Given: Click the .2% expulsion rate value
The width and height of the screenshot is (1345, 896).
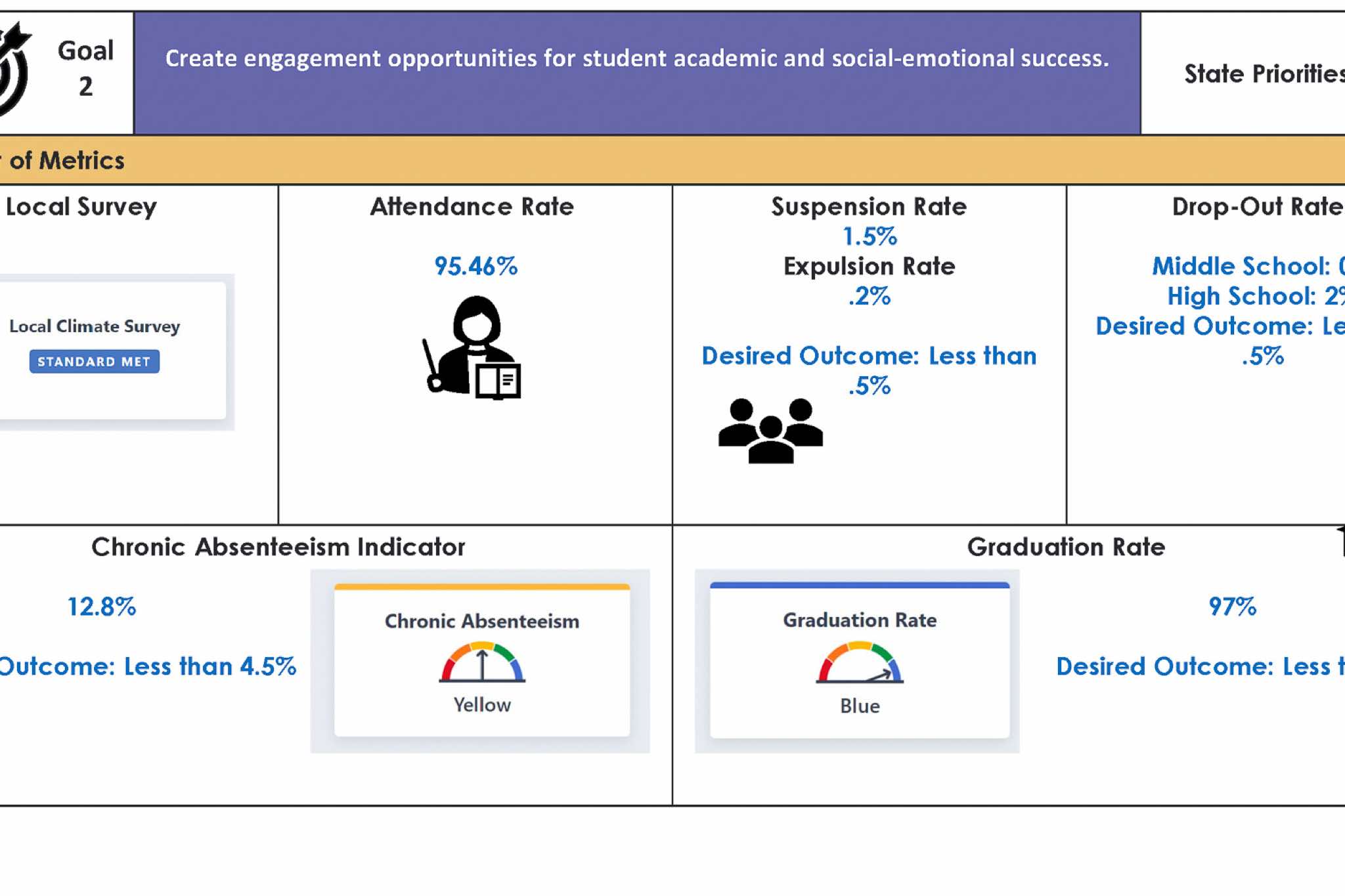Looking at the screenshot, I should 870,296.
